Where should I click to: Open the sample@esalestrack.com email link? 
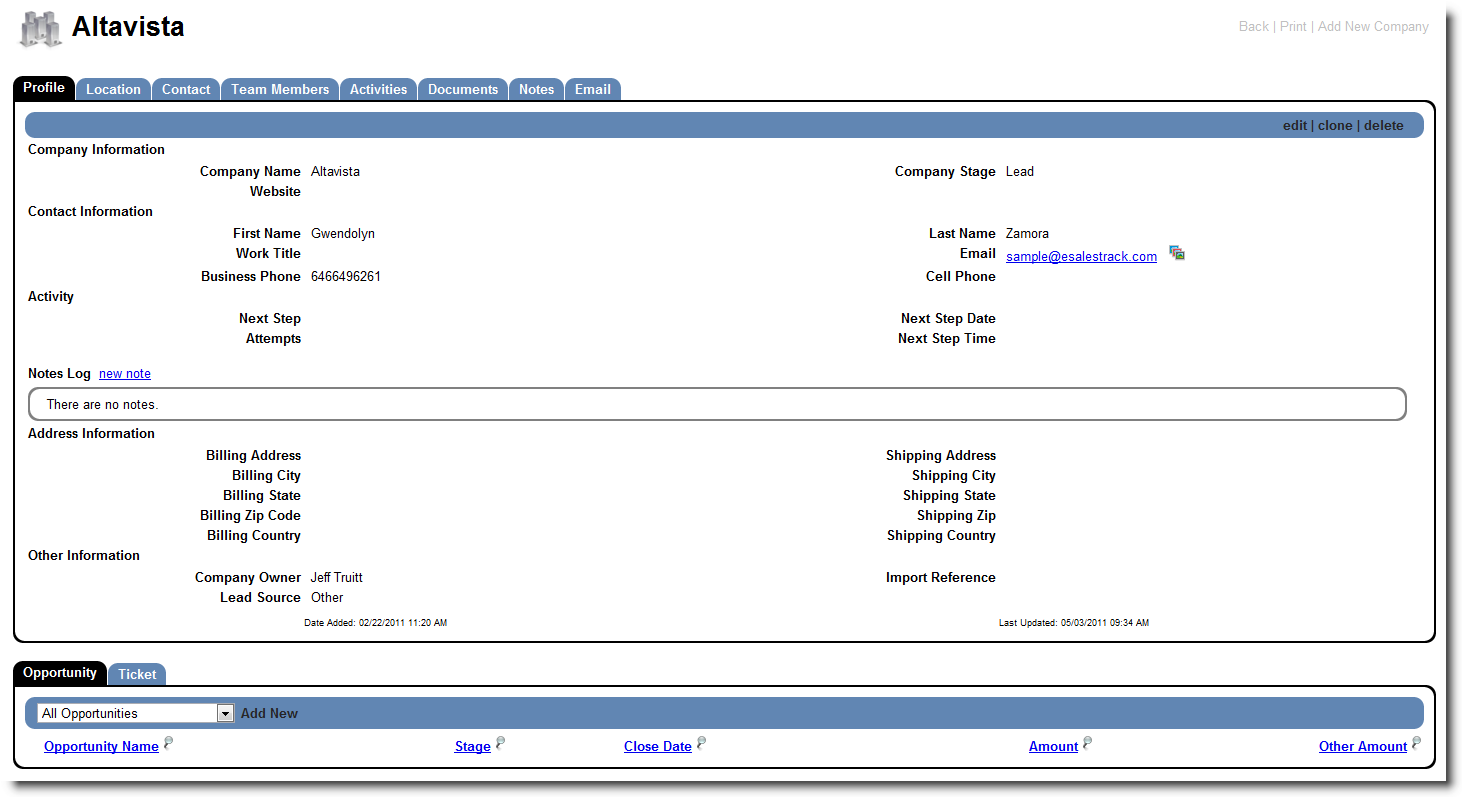click(x=1081, y=256)
